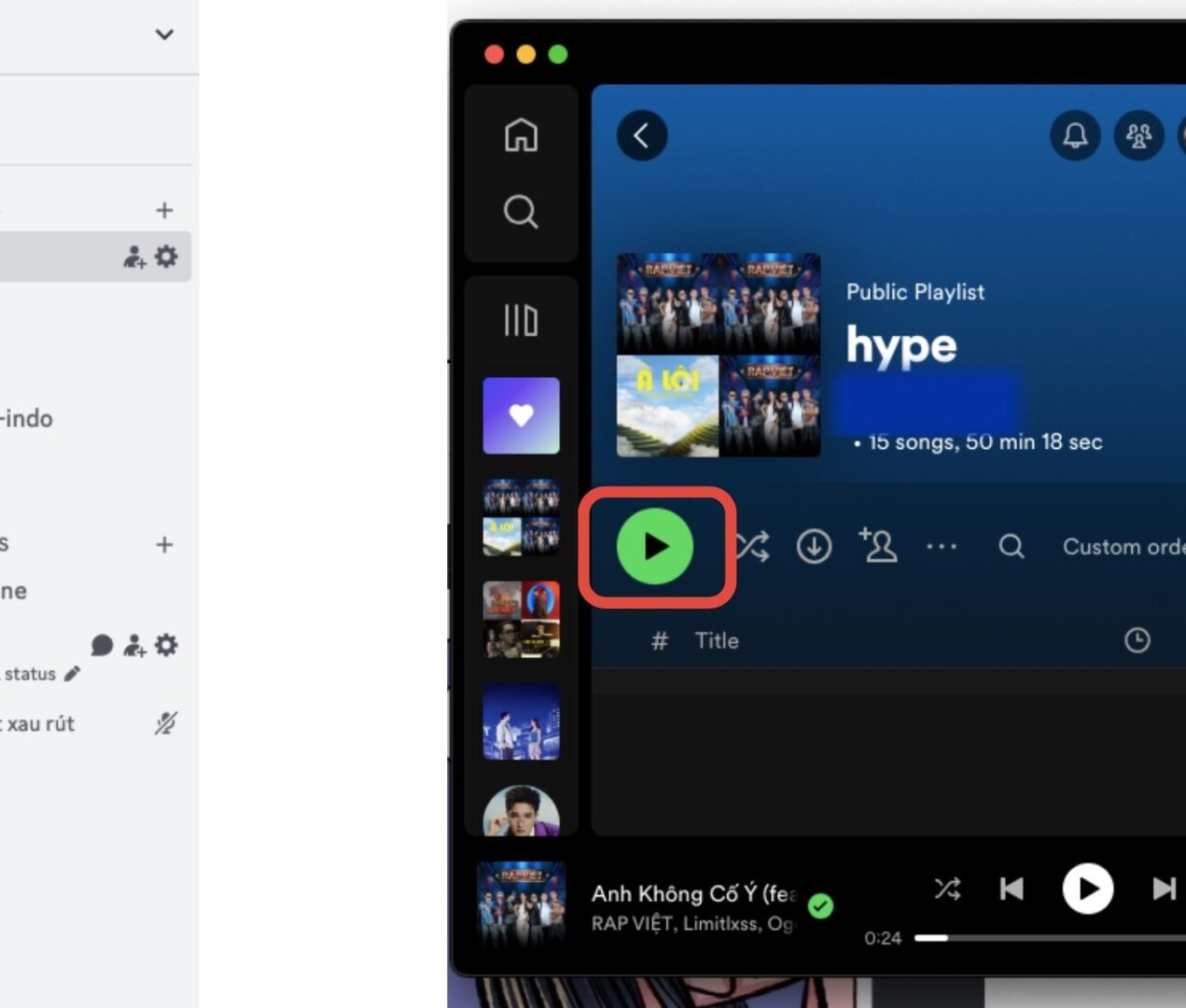
Task: Show the Friend Activity panel
Action: pos(1138,135)
